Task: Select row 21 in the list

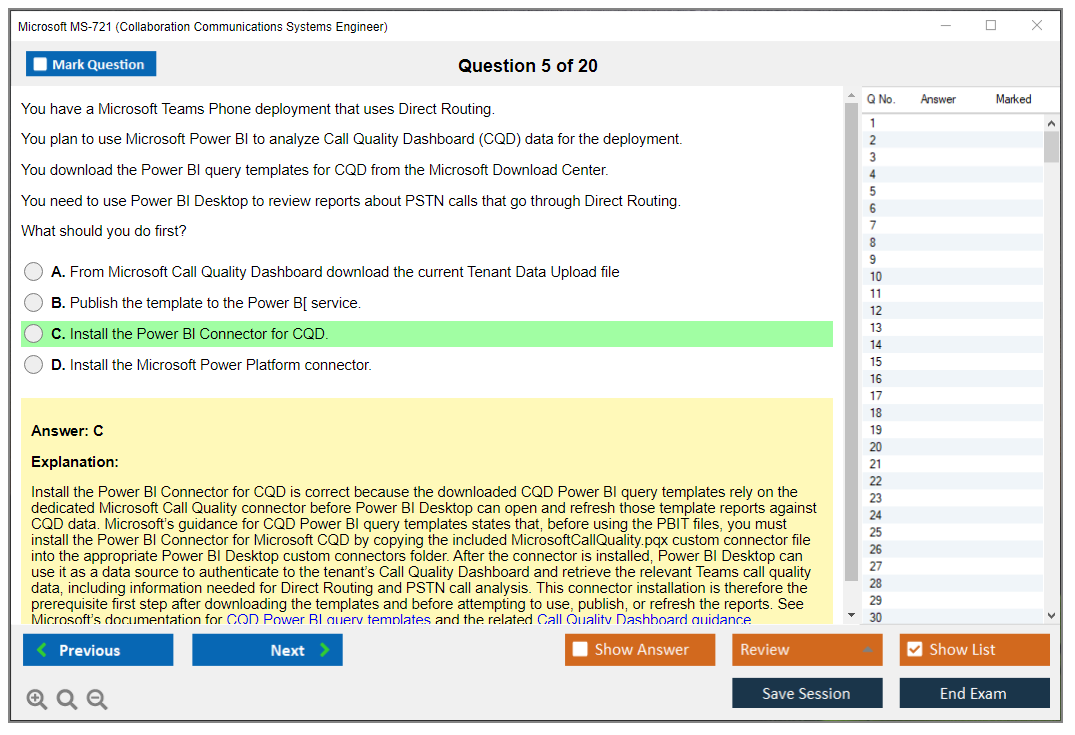Action: click(x=953, y=464)
